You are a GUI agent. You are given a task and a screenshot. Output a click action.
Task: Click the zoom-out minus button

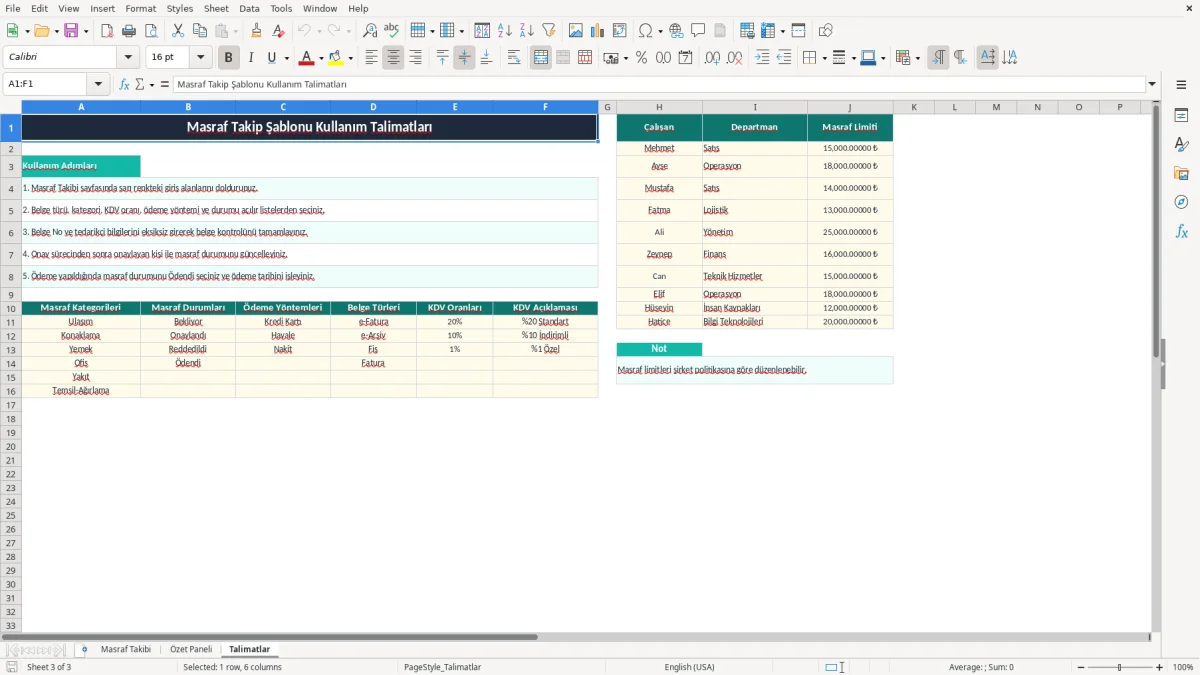pyautogui.click(x=1080, y=667)
